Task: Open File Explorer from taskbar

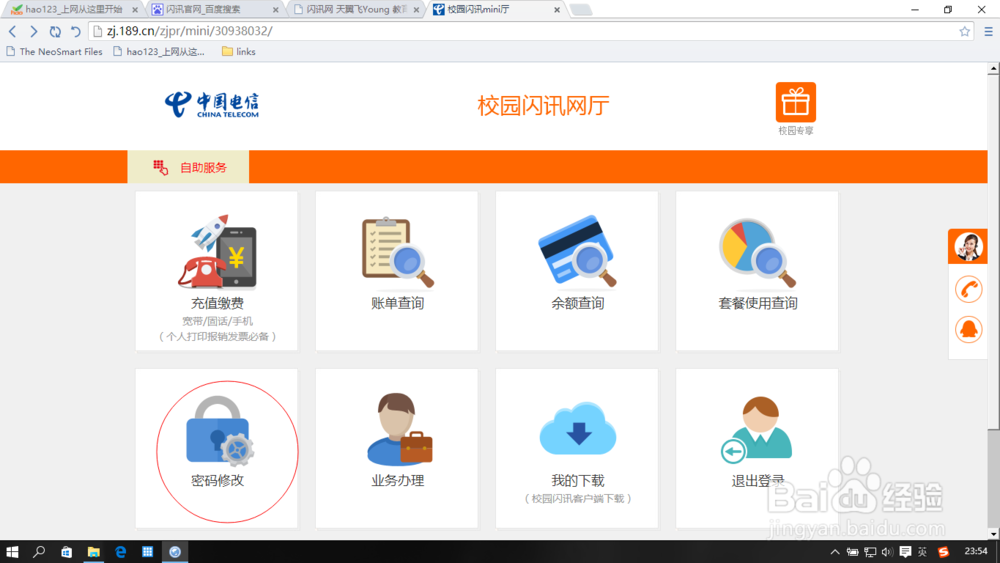Action: (x=94, y=552)
